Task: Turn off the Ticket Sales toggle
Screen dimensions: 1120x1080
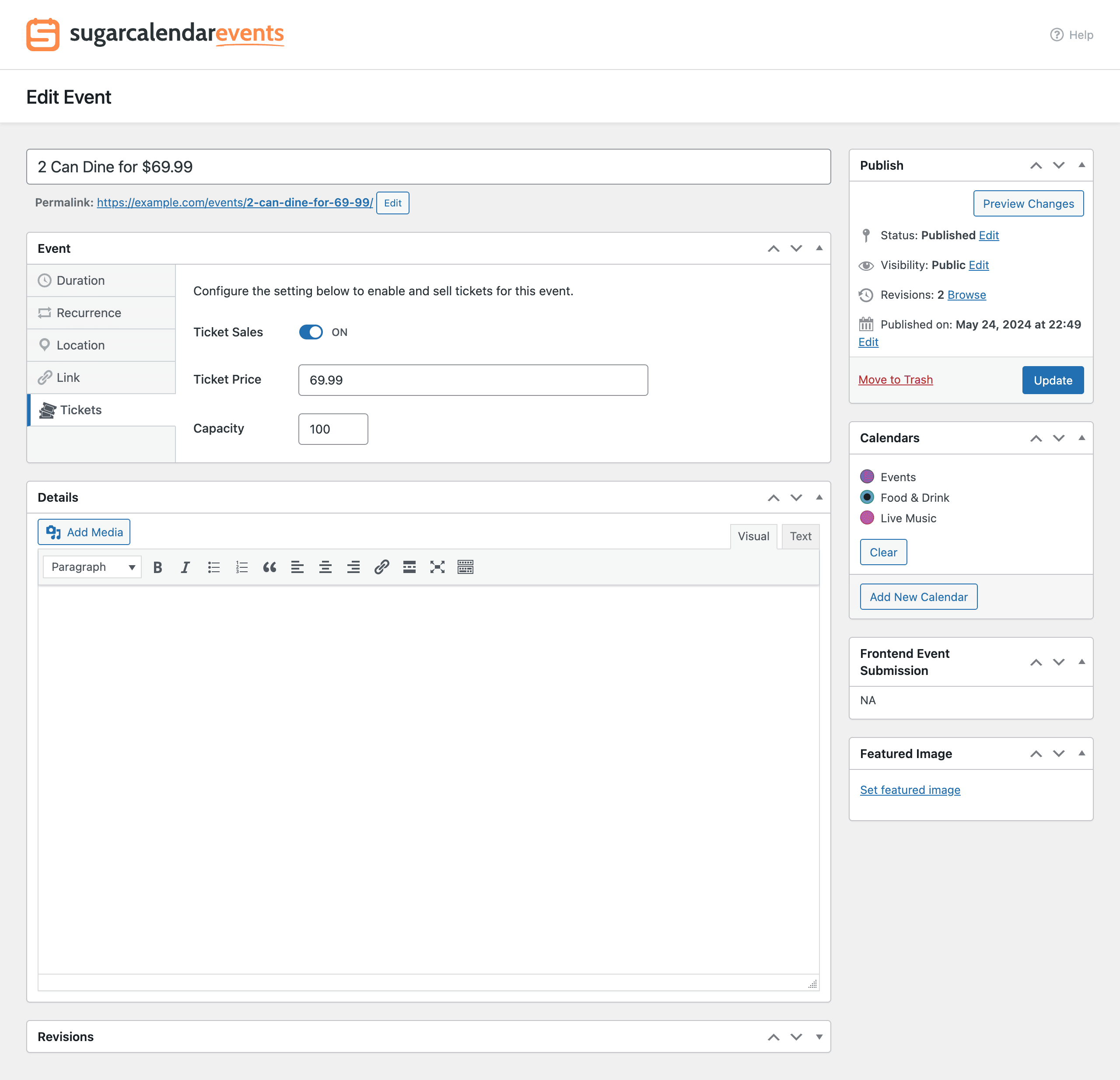Action: click(311, 332)
